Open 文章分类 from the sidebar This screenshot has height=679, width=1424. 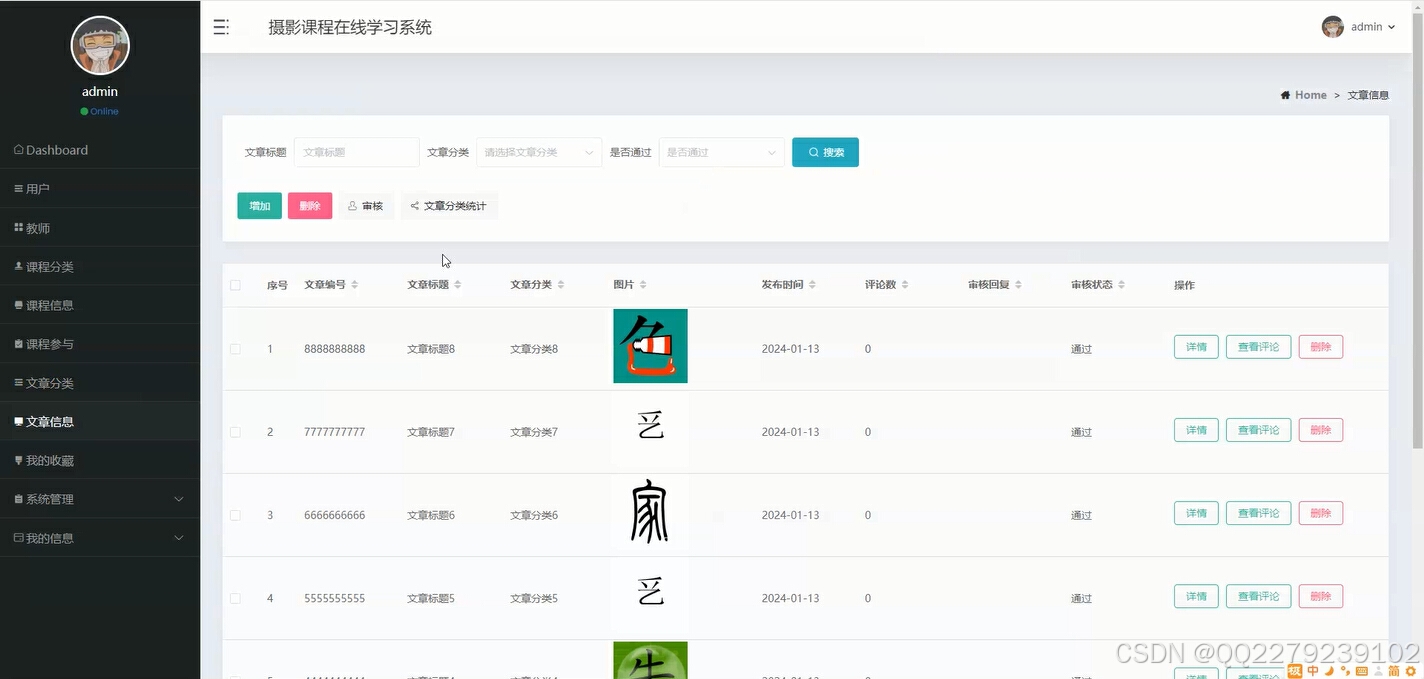(x=52, y=382)
